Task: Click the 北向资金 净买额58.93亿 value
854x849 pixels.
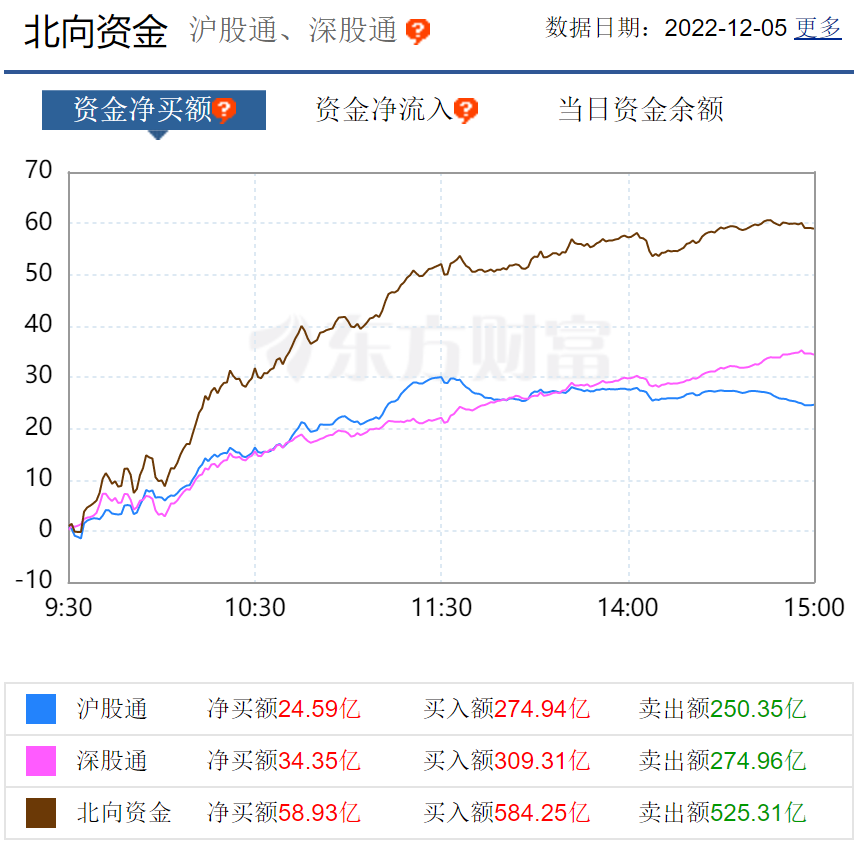Action: (x=284, y=813)
